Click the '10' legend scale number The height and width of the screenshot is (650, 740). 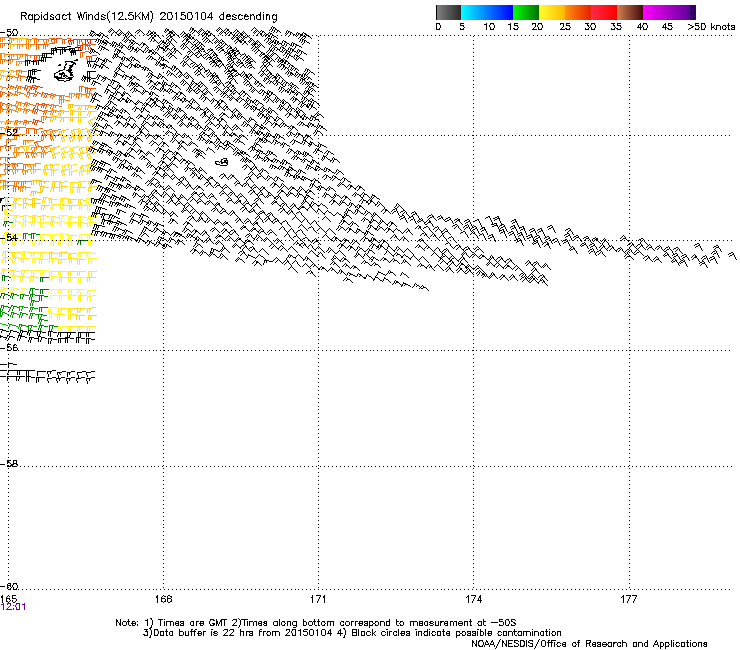pos(489,27)
